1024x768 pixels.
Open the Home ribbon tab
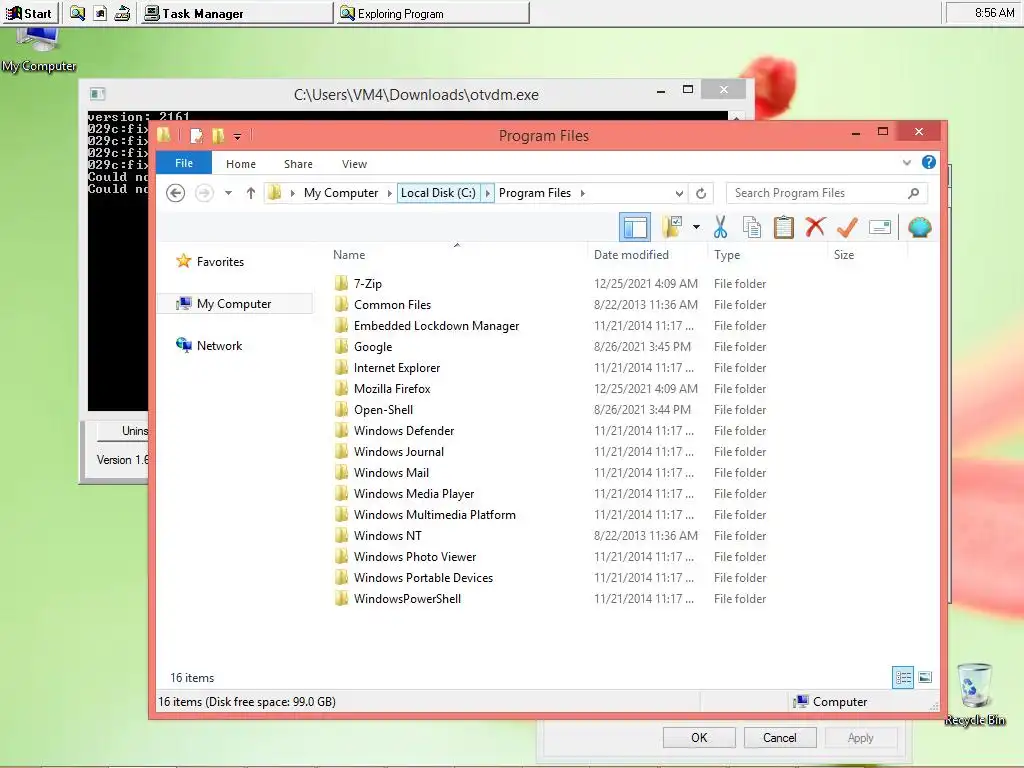coord(240,164)
